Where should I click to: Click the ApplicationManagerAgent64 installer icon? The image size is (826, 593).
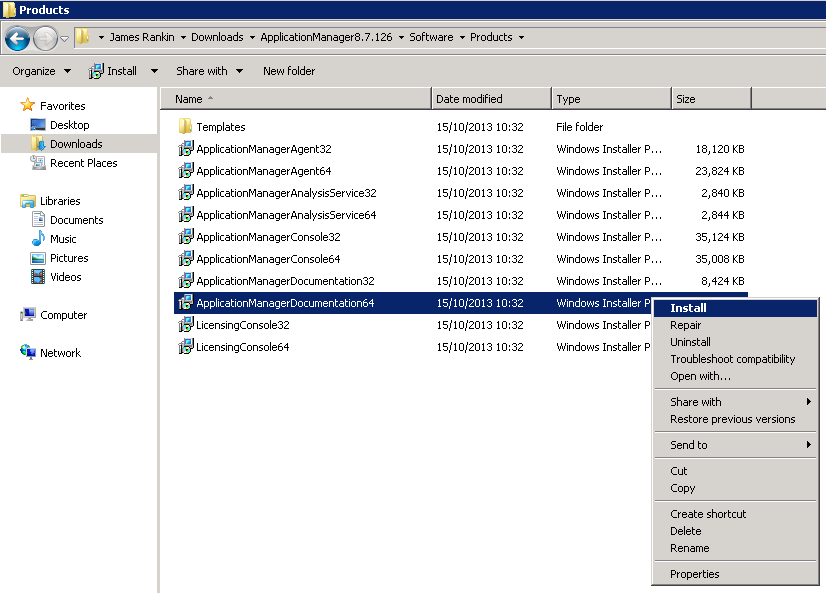(x=185, y=171)
